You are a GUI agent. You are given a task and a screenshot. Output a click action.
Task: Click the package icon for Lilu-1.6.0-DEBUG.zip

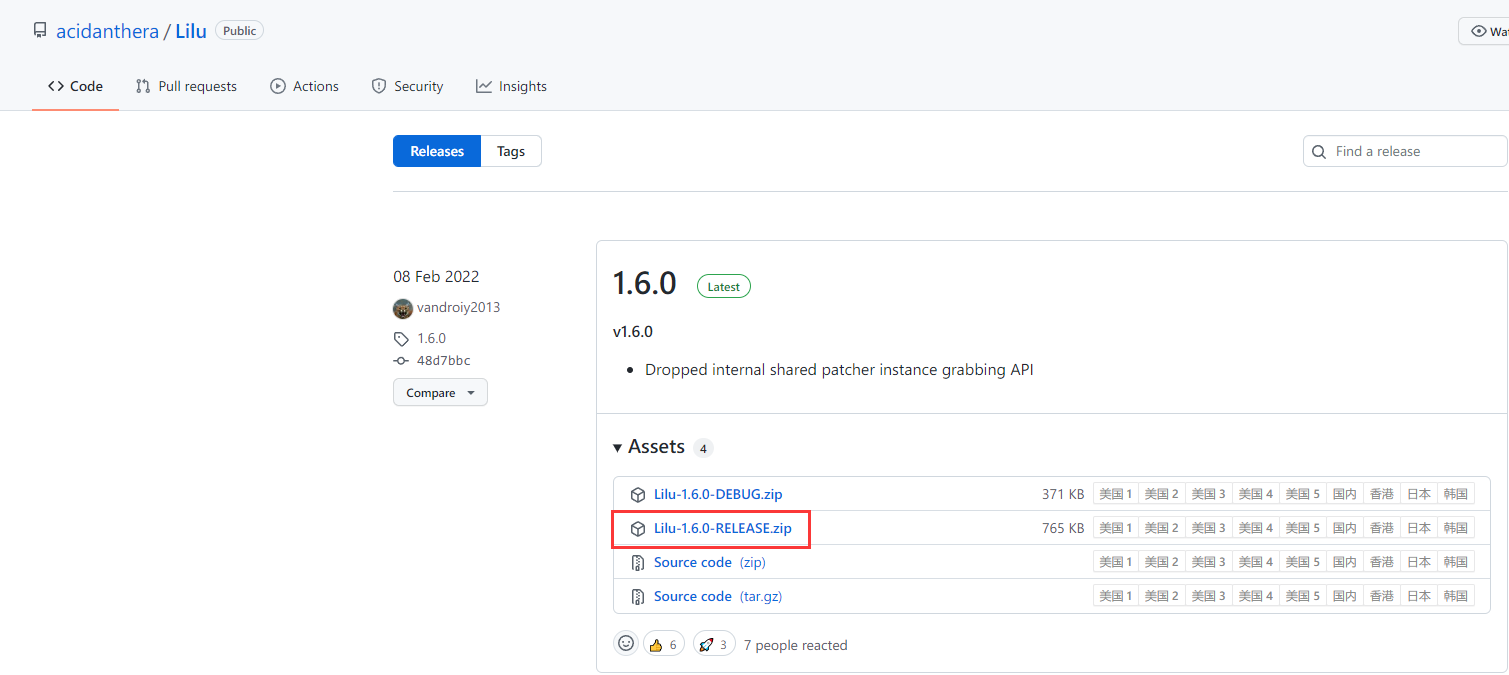(638, 494)
